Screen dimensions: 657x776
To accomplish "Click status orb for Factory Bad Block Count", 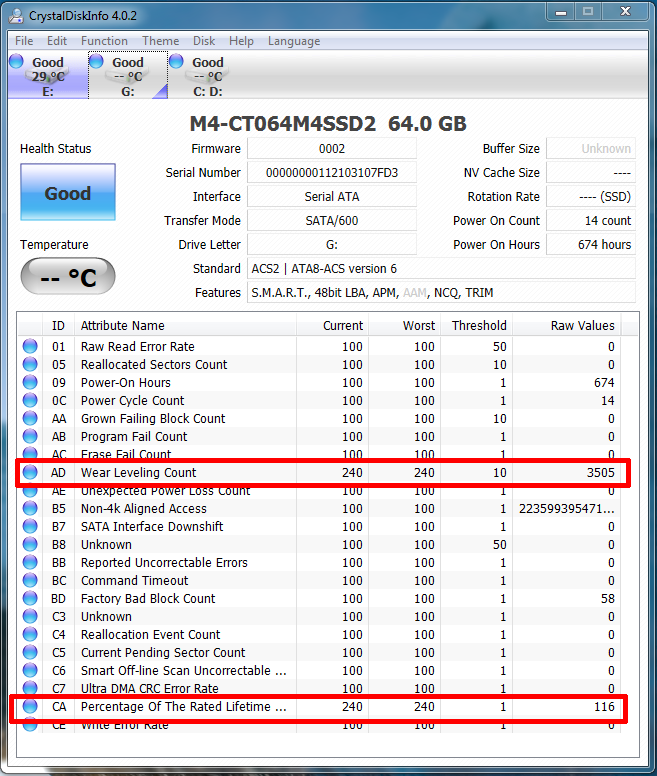I will 30,598.
